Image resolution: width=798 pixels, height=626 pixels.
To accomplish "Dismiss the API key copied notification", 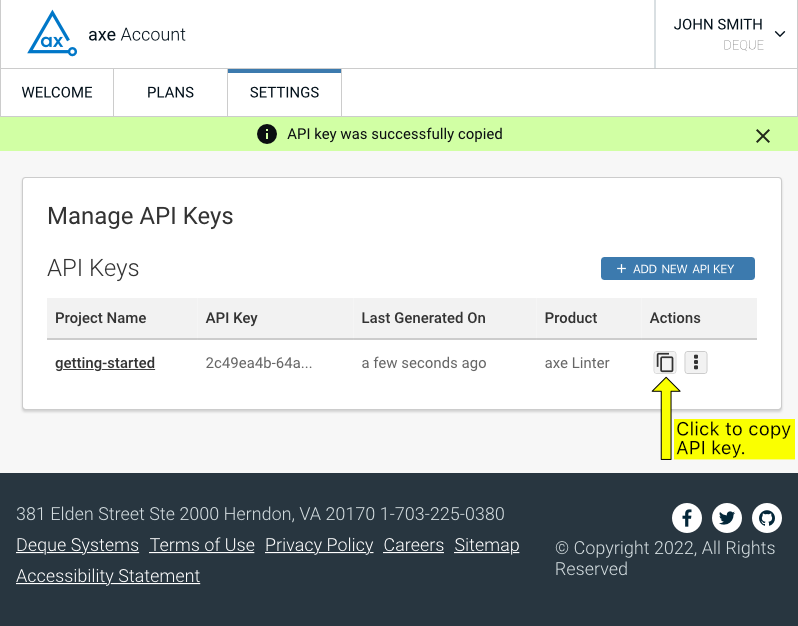I will pos(763,135).
